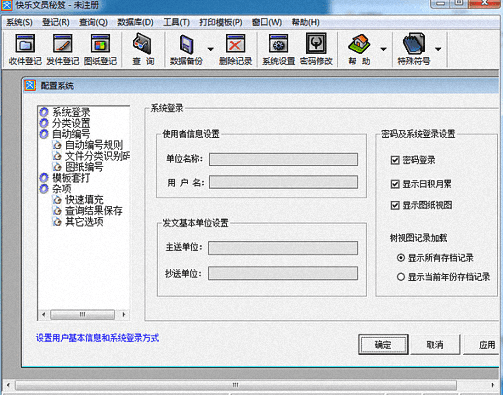Open the 系统(S) menu
503x395 pixels.
pos(19,22)
